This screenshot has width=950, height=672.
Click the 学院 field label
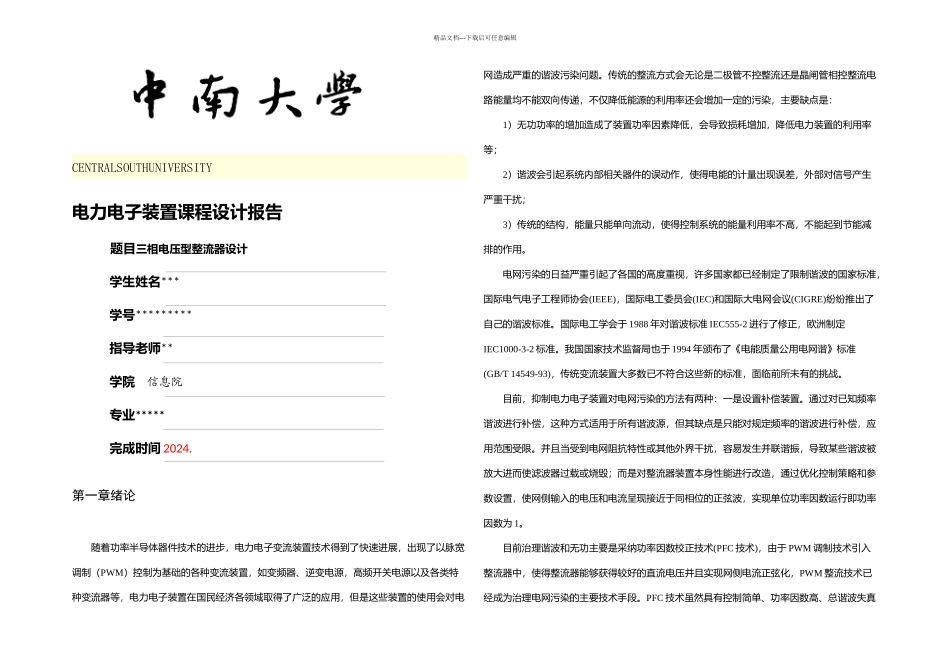(122, 382)
